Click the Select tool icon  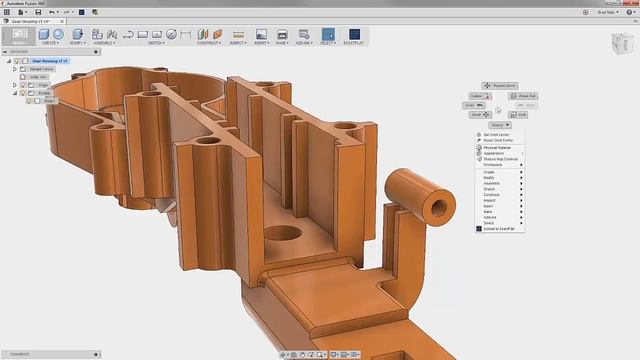[328, 34]
